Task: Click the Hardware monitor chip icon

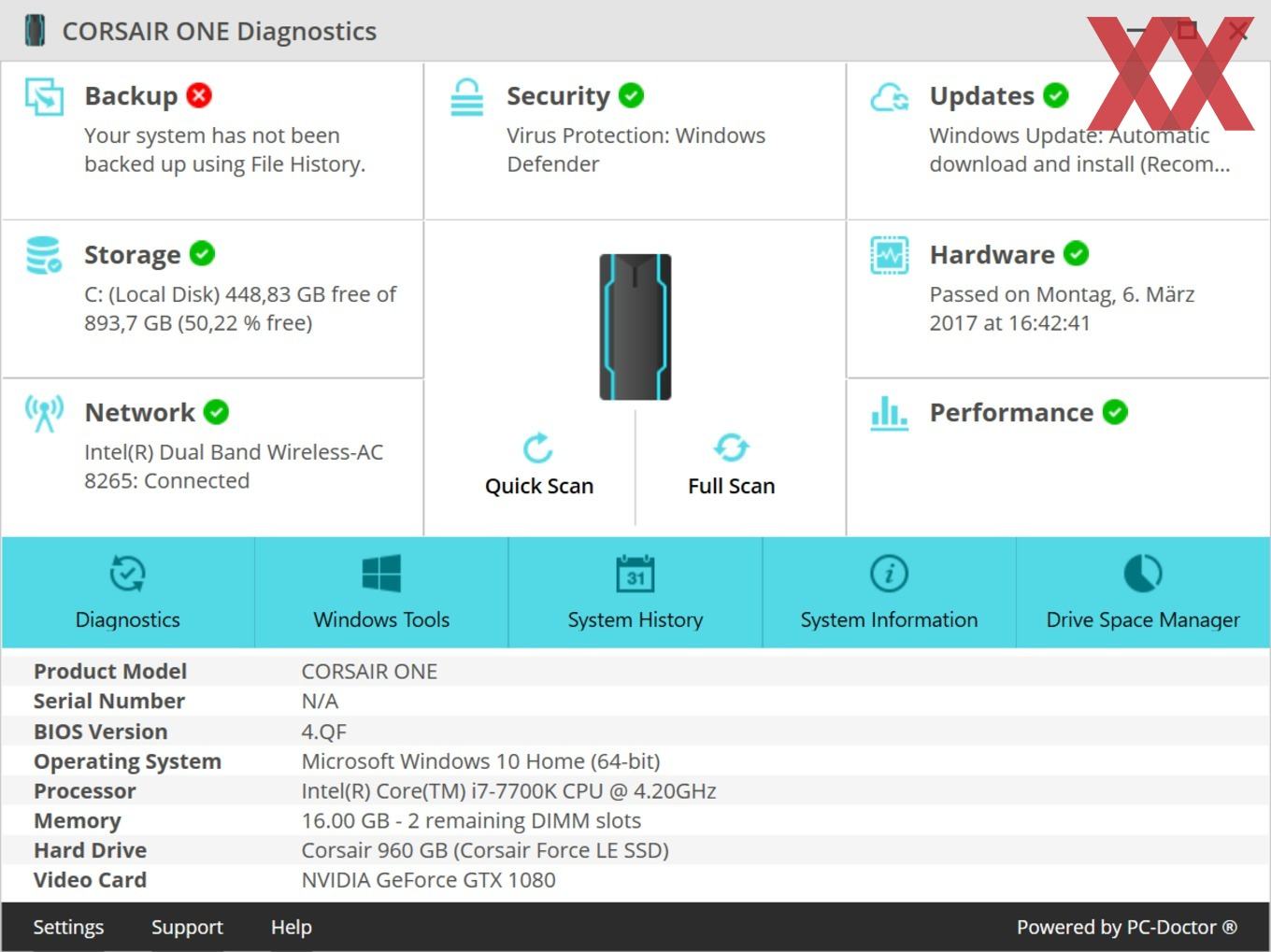Action: pos(889,255)
